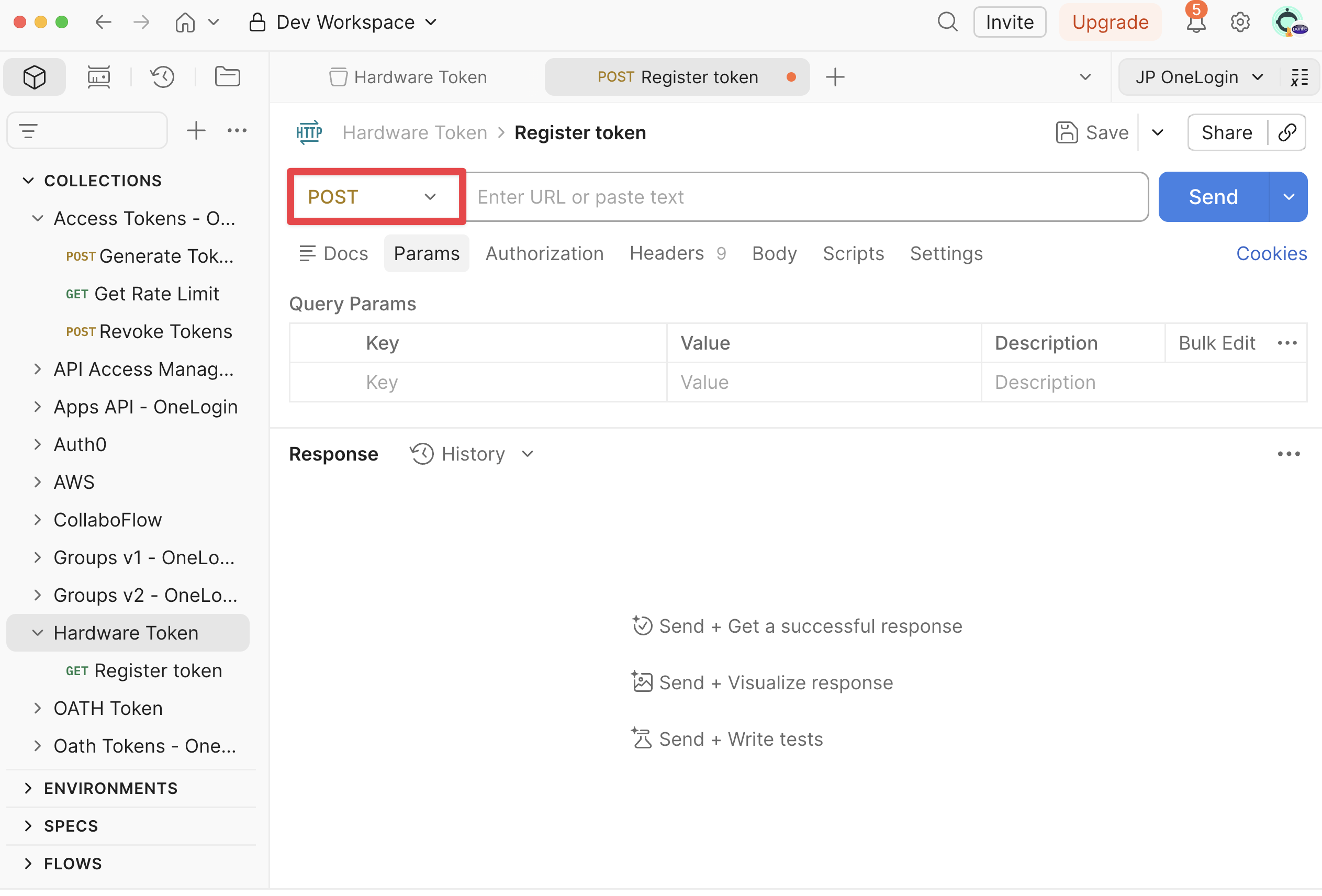Click the Upgrade button

(1110, 22)
